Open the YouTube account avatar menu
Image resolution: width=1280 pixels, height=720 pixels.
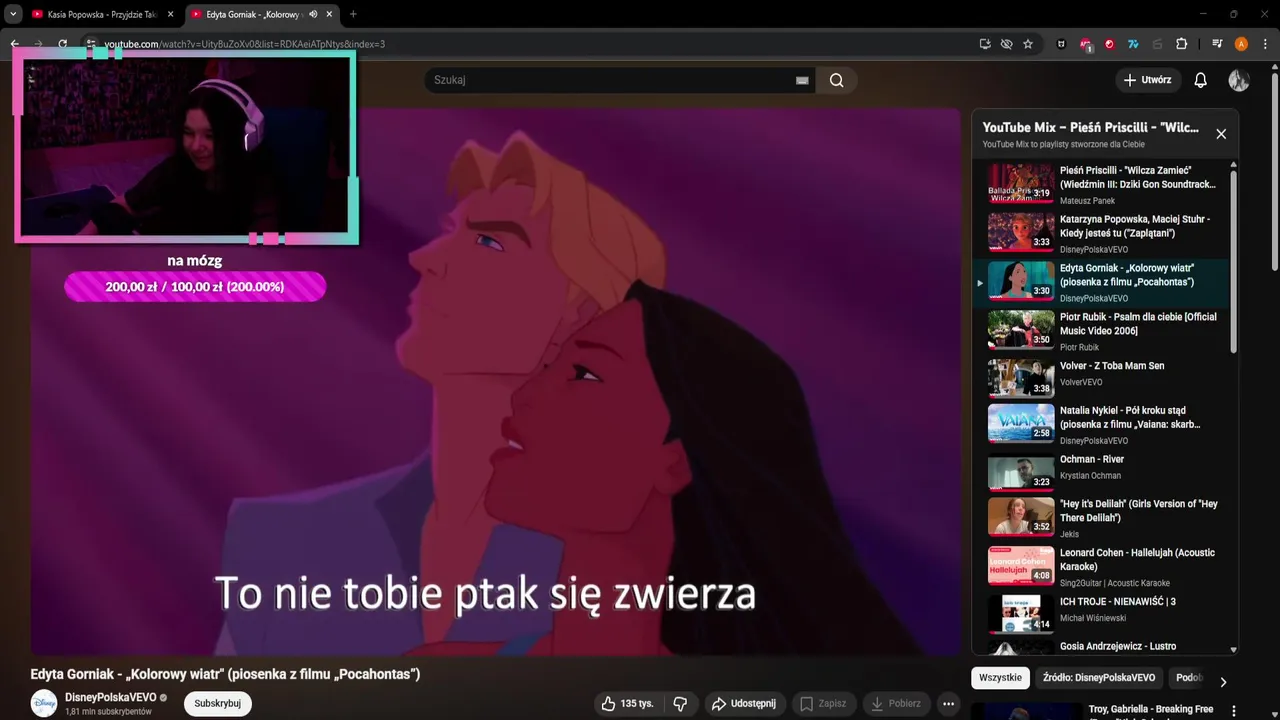coord(1239,80)
